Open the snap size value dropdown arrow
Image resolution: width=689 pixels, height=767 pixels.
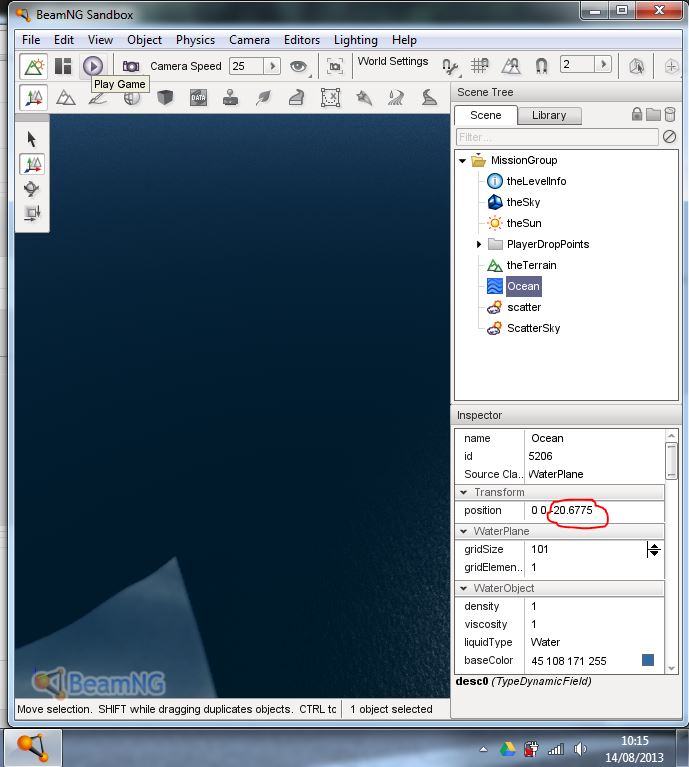[x=603, y=64]
